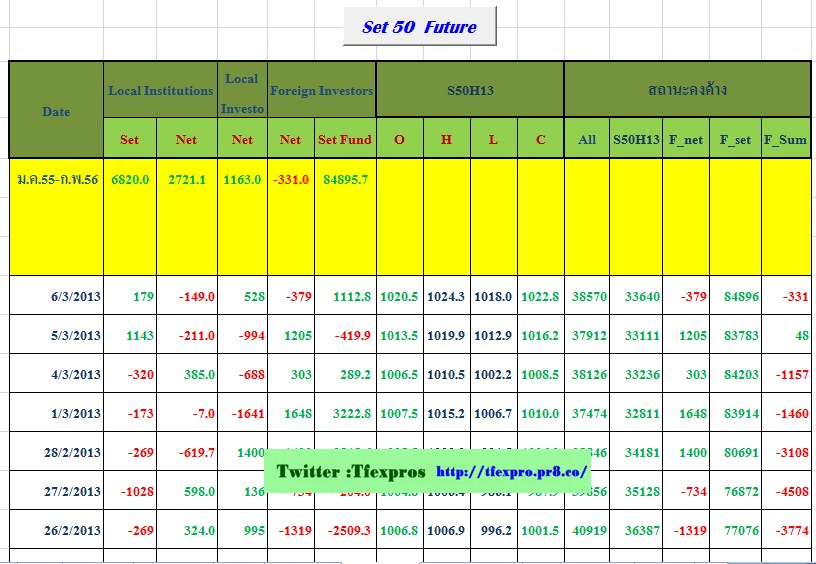
Task: Select the สถานะคงค้าง merged header
Action: pyautogui.click(x=686, y=90)
